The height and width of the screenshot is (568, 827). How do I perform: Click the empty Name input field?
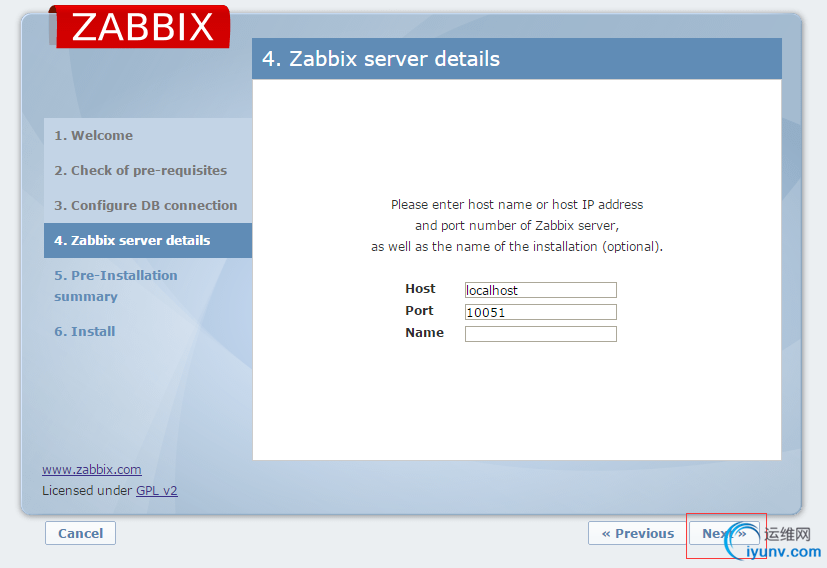click(541, 334)
